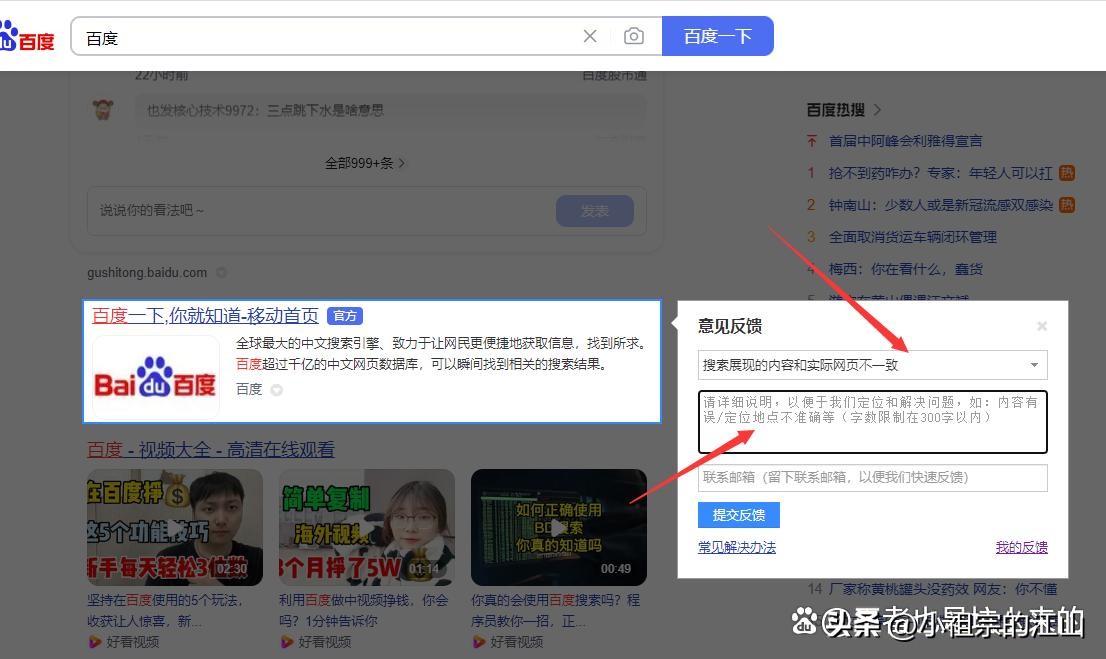Click the 百度一下 search button
Viewport: 1106px width, 659px height.
click(x=720, y=35)
